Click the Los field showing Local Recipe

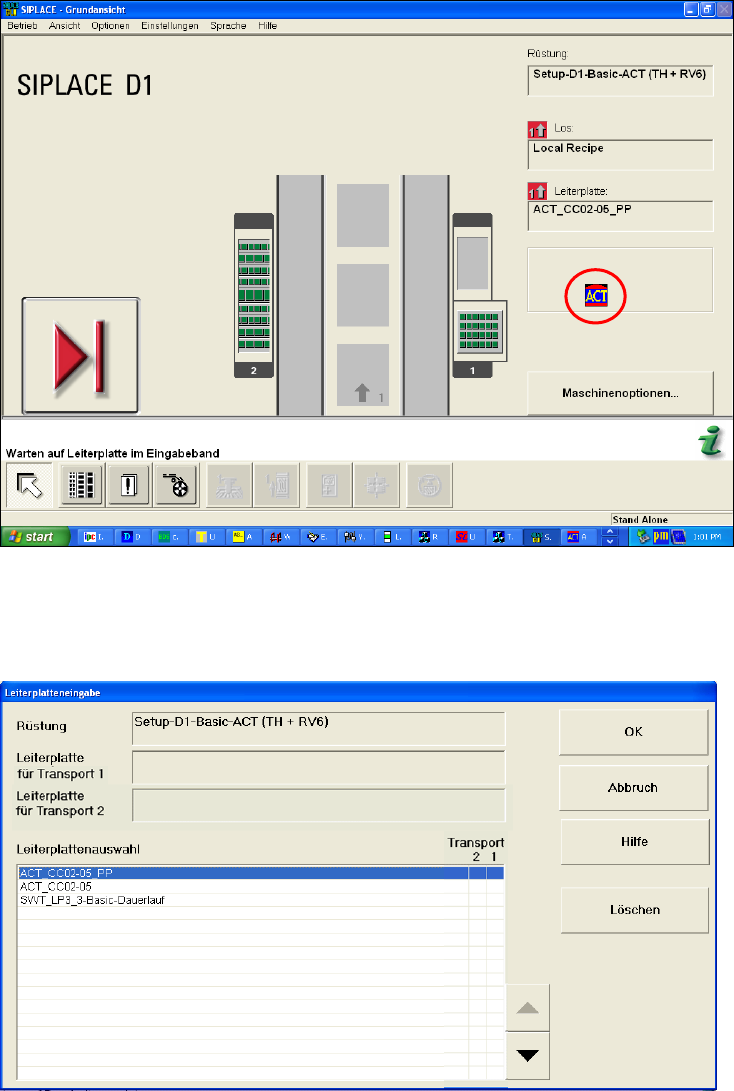tap(621, 154)
